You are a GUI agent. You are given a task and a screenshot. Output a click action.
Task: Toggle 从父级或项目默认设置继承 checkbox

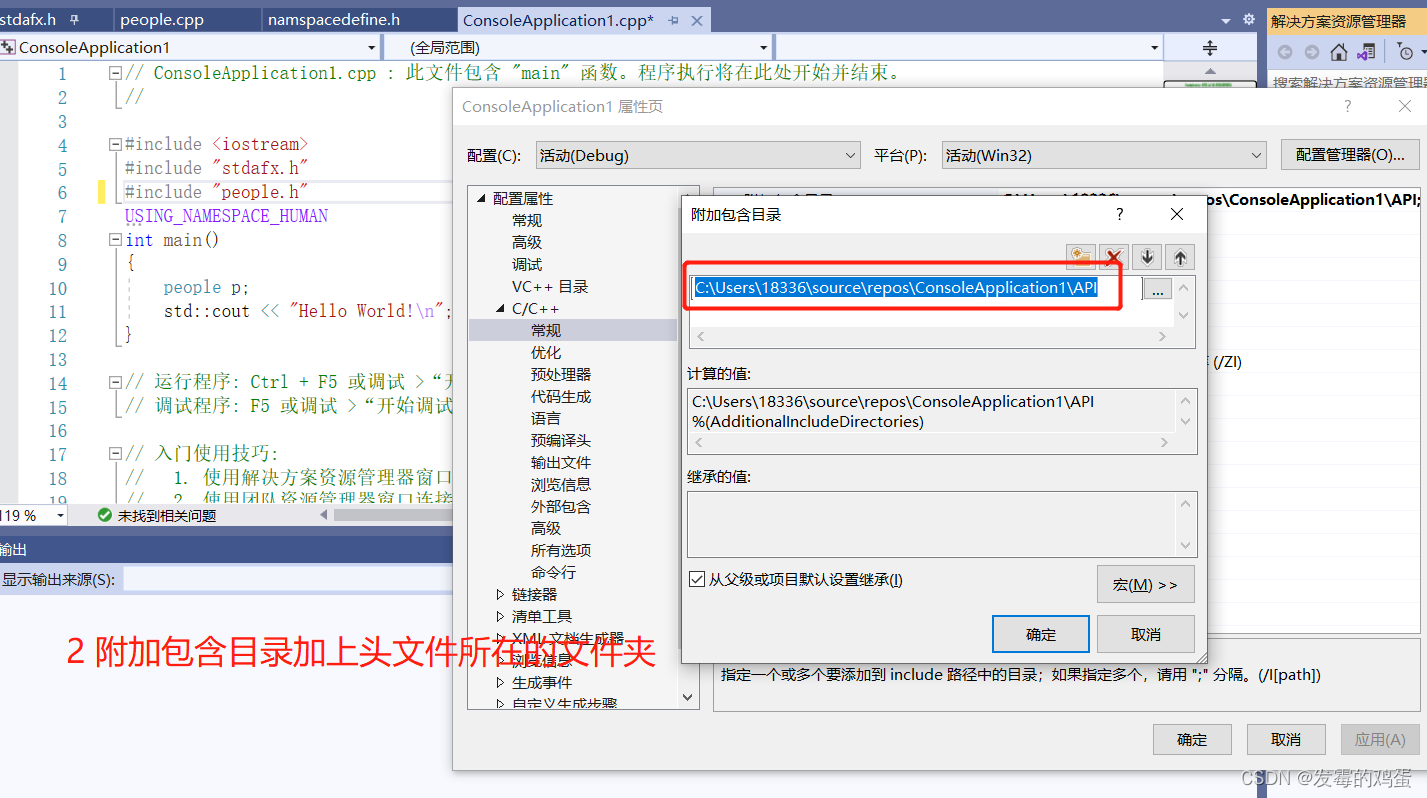[x=697, y=579]
